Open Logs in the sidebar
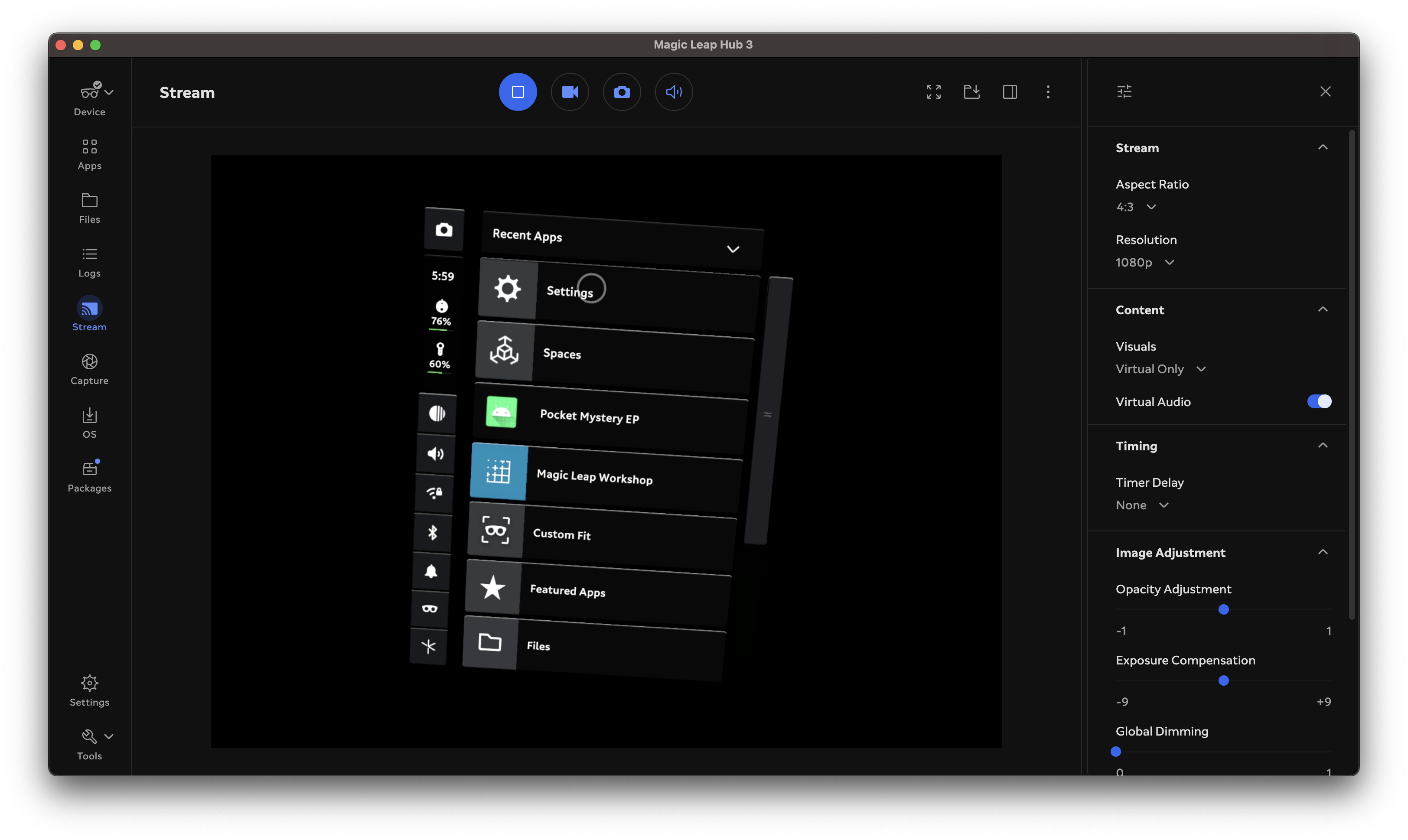The image size is (1408, 840). [89, 262]
